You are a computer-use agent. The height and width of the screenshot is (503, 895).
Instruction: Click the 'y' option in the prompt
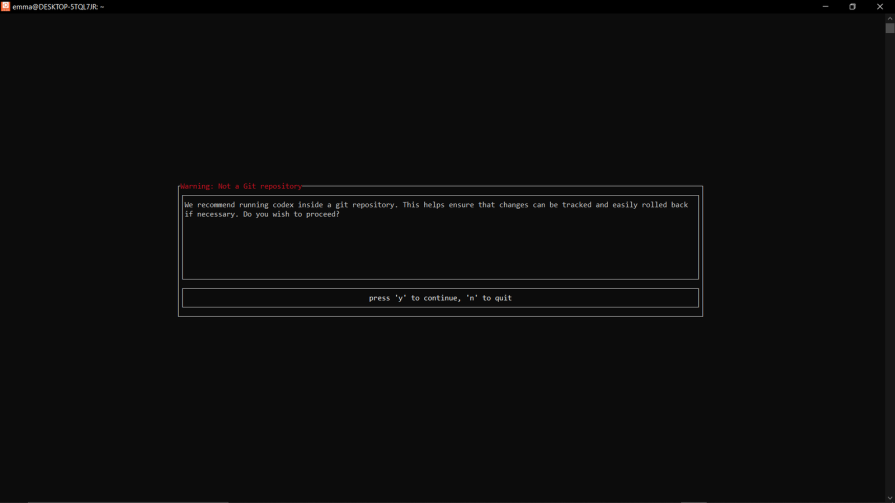tap(401, 298)
